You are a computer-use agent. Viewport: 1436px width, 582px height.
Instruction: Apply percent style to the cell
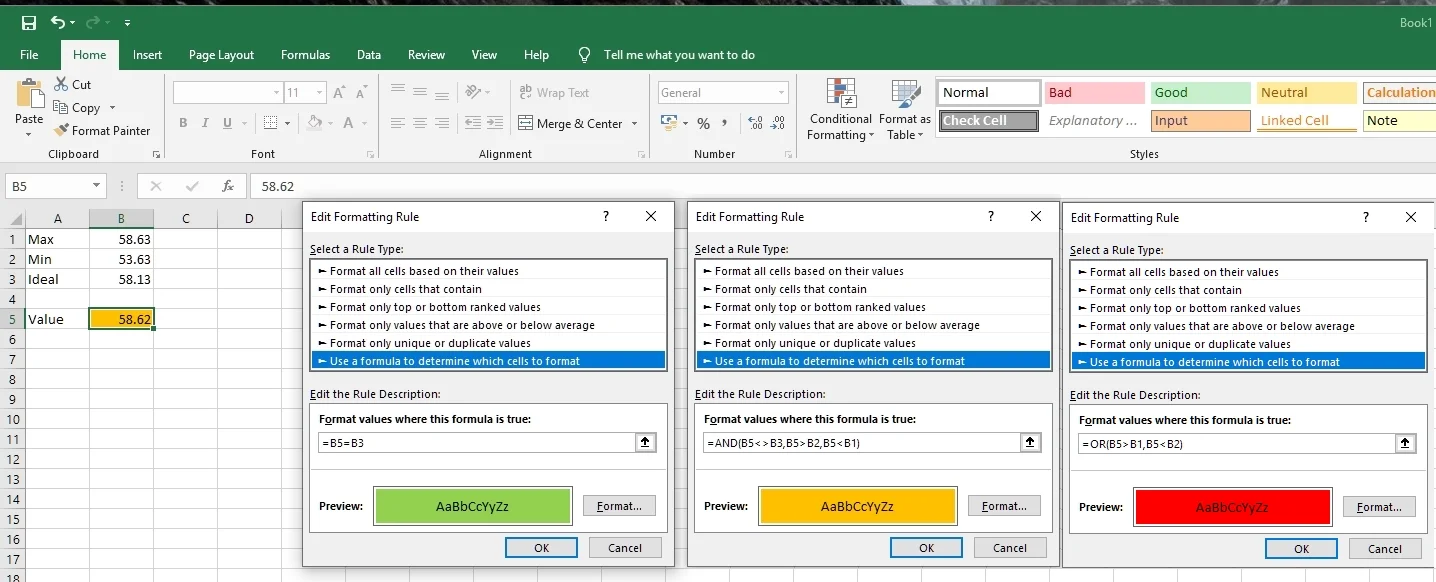pyautogui.click(x=703, y=123)
